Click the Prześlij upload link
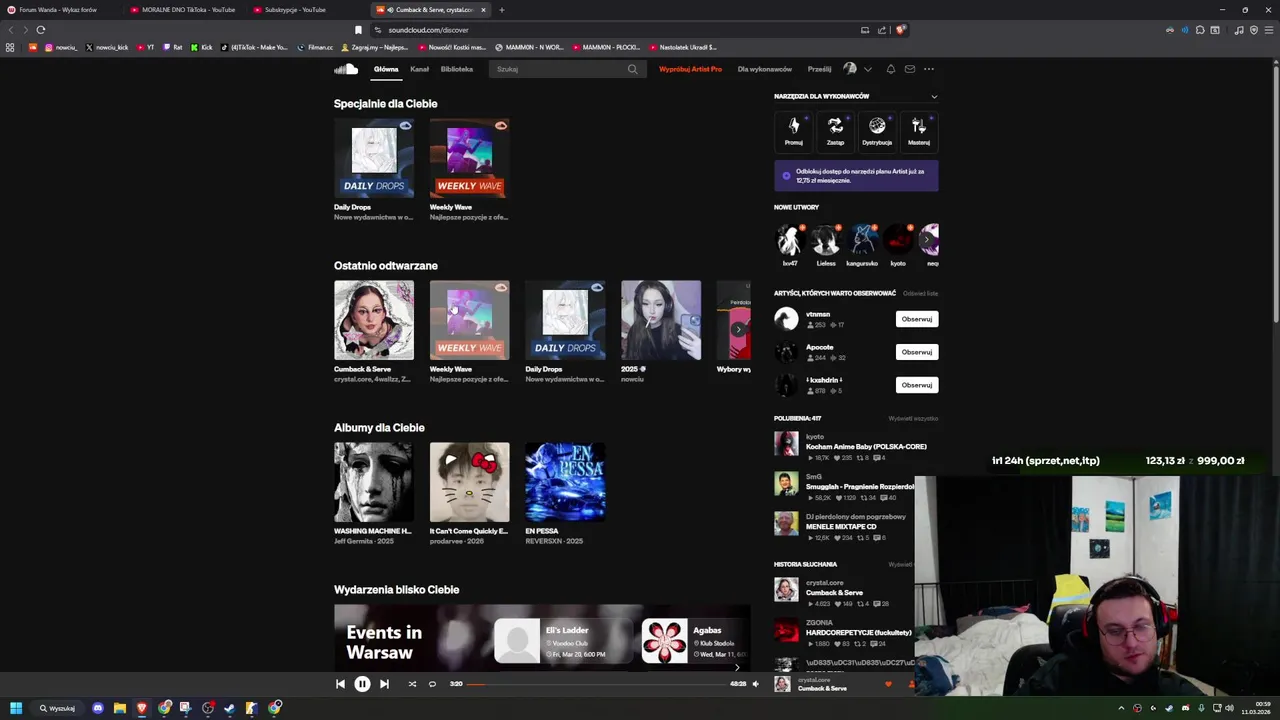This screenshot has width=1280, height=720. pos(819,69)
